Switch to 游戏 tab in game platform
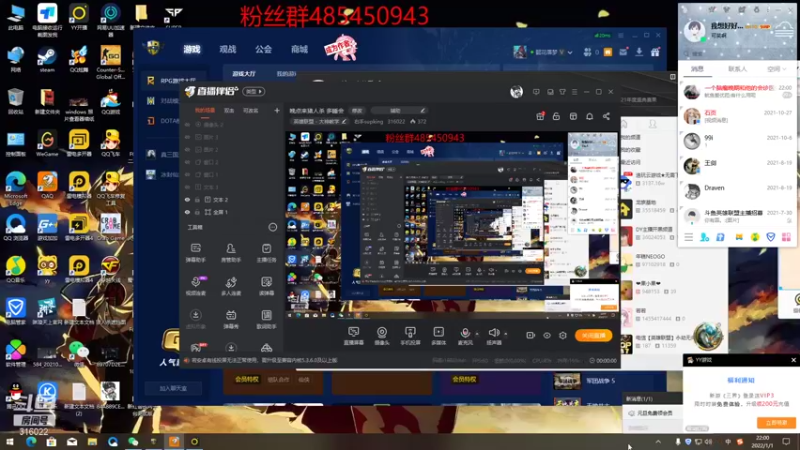Screen dimensions: 800x450 coord(192,49)
